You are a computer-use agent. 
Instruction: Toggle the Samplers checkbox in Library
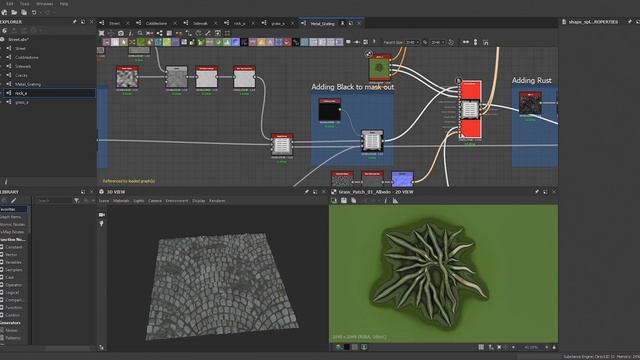(2, 269)
